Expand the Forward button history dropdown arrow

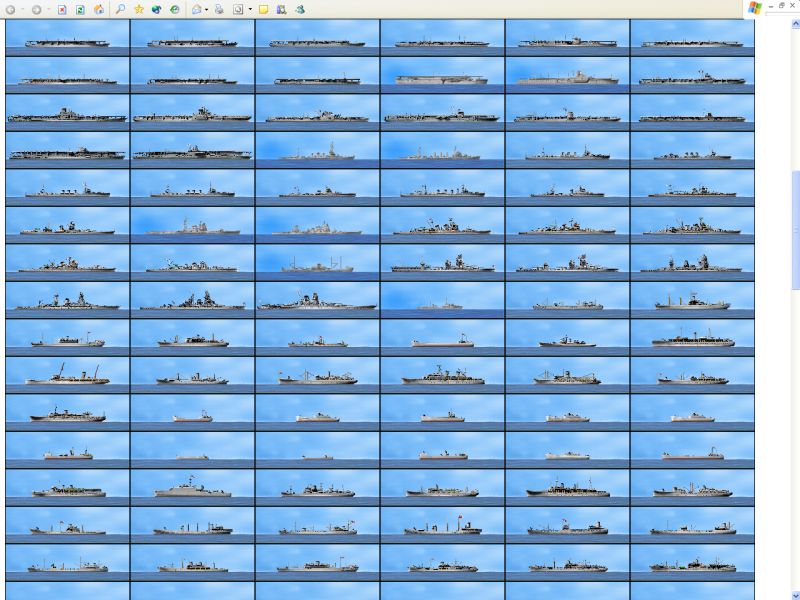(x=48, y=10)
